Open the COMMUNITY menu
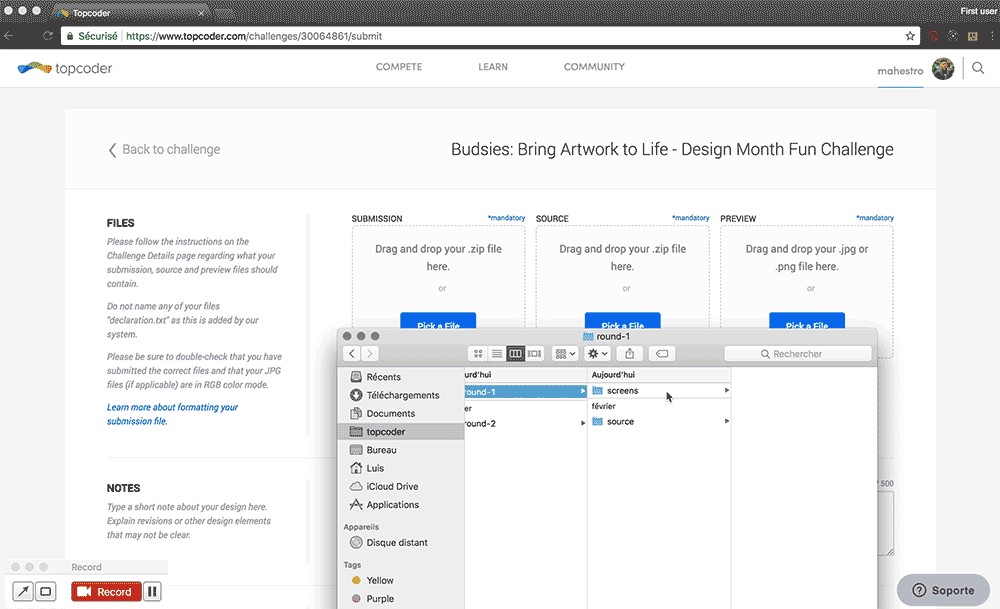This screenshot has width=1000, height=609. [x=594, y=67]
